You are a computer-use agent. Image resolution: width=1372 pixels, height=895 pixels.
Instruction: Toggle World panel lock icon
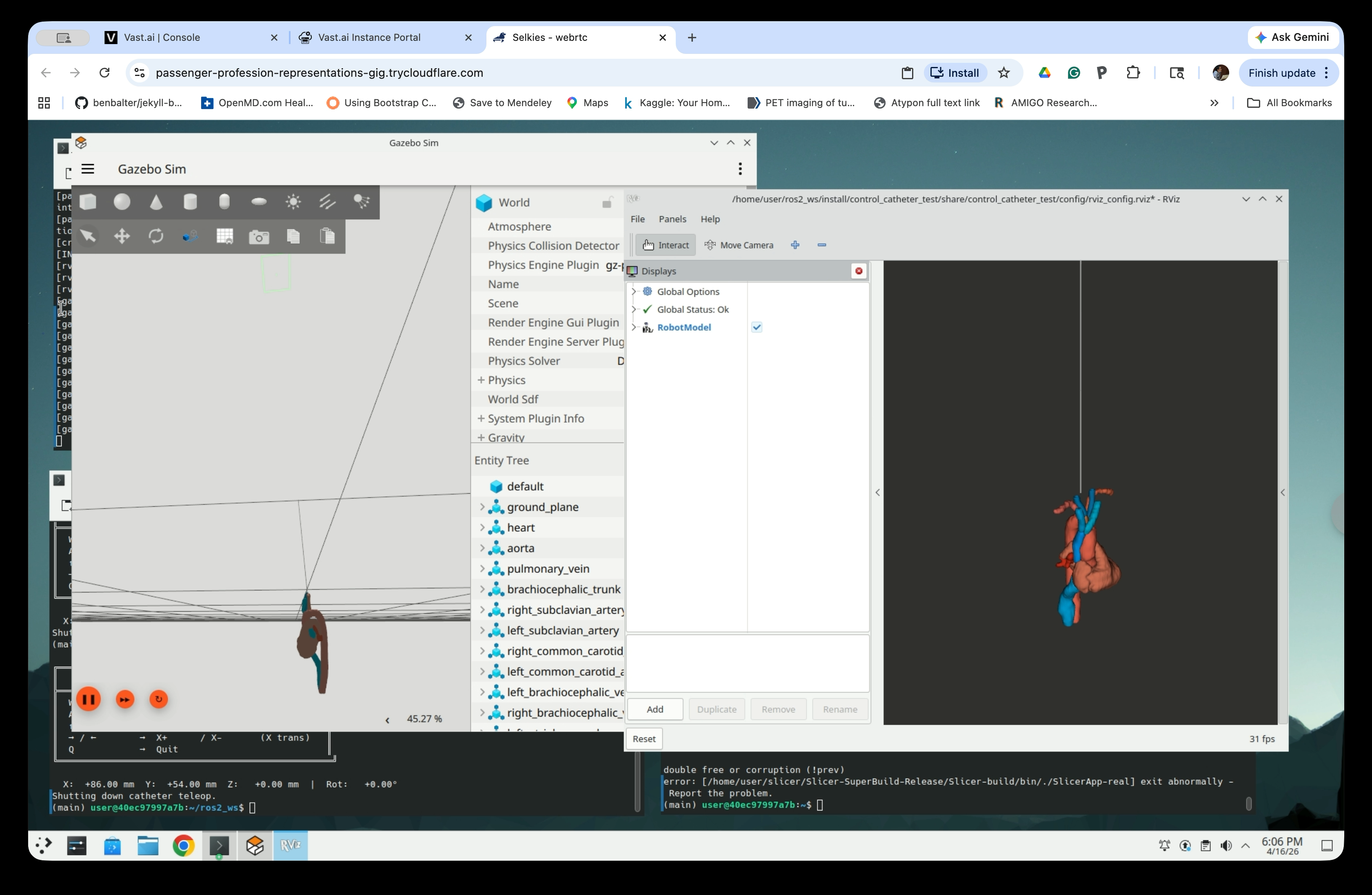pos(607,203)
